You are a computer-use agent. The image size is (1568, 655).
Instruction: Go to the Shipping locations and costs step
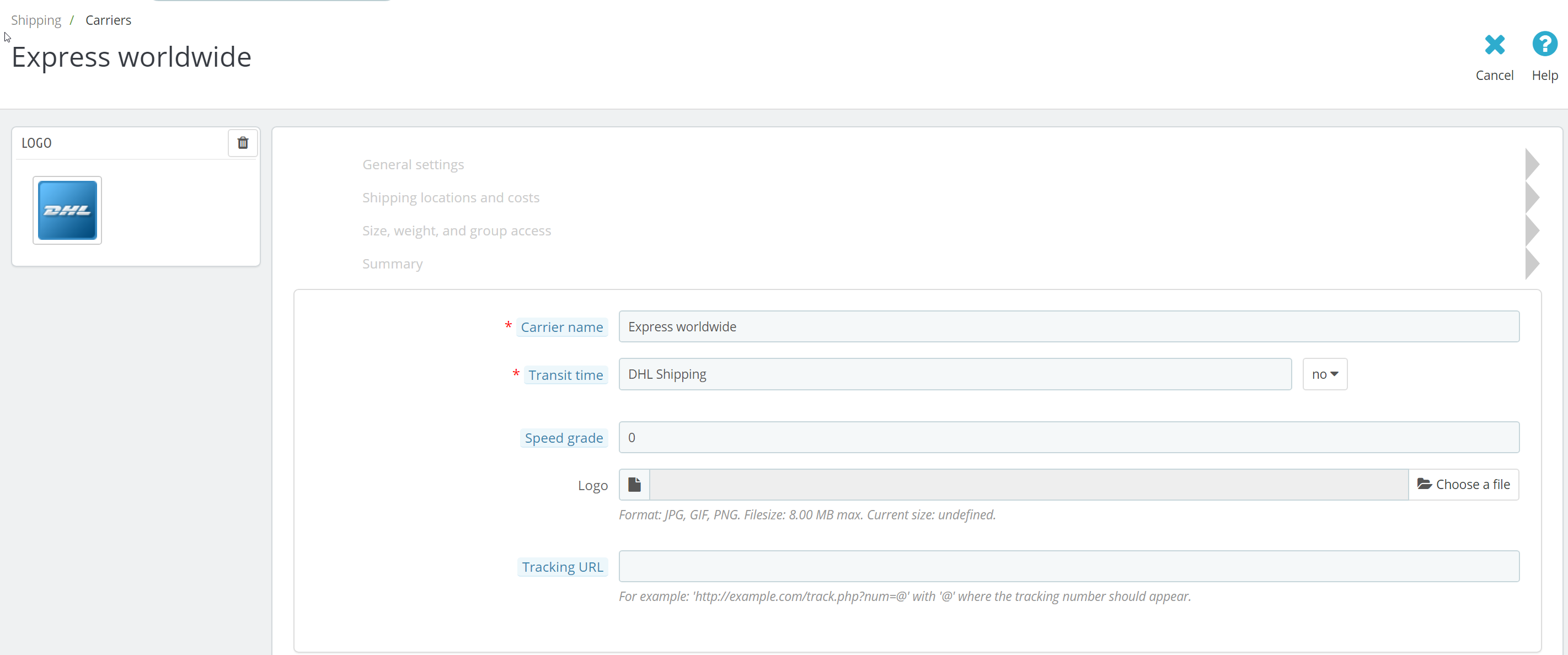pos(451,198)
